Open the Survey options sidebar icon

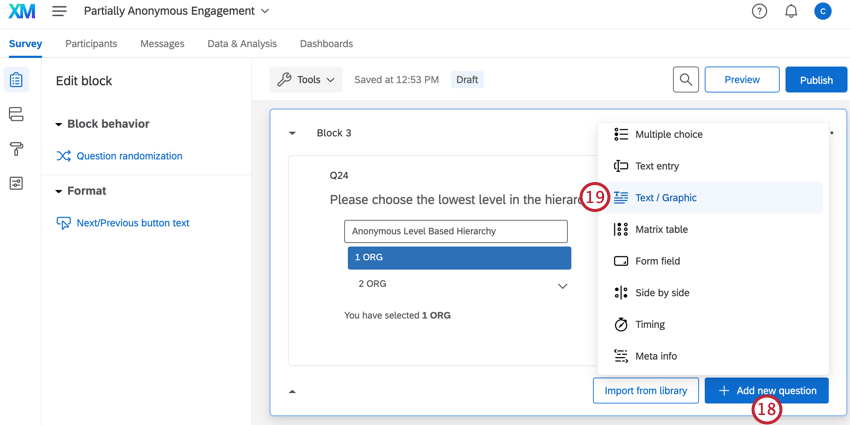click(16, 184)
